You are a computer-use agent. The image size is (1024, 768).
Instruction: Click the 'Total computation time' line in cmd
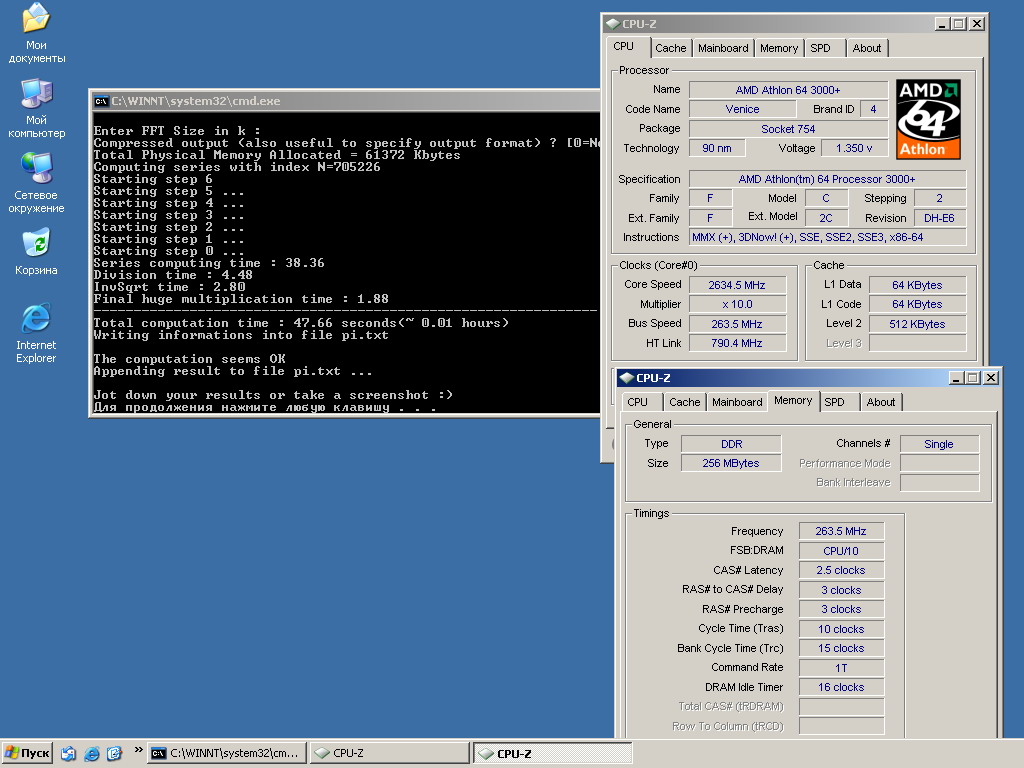pos(301,323)
